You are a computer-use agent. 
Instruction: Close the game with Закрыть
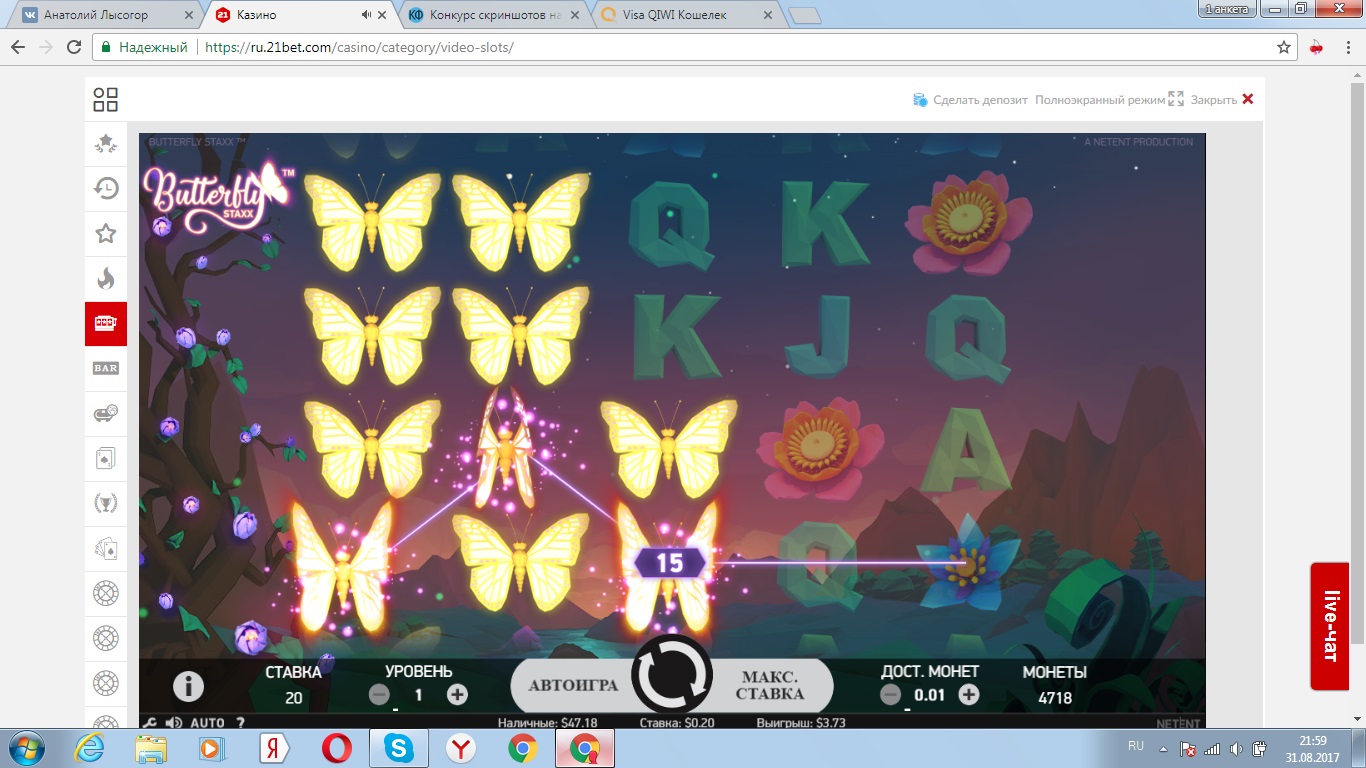click(1222, 100)
